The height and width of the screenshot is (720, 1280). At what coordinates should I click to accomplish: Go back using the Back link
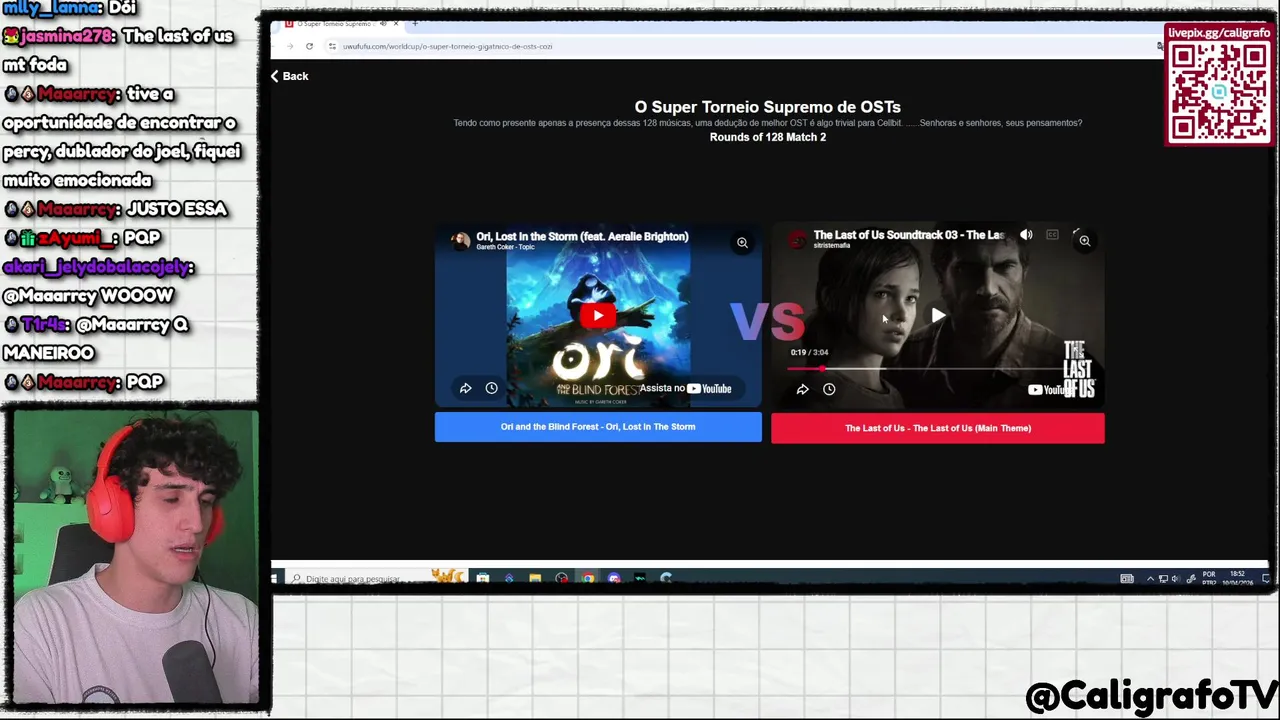[x=289, y=76]
